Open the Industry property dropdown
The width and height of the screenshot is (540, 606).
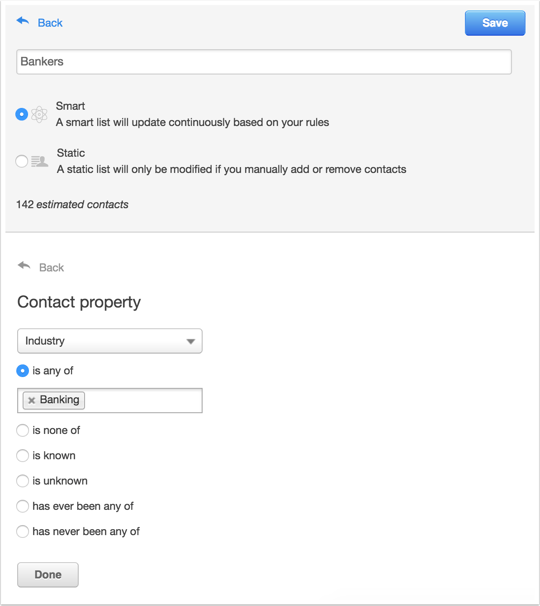click(x=110, y=341)
